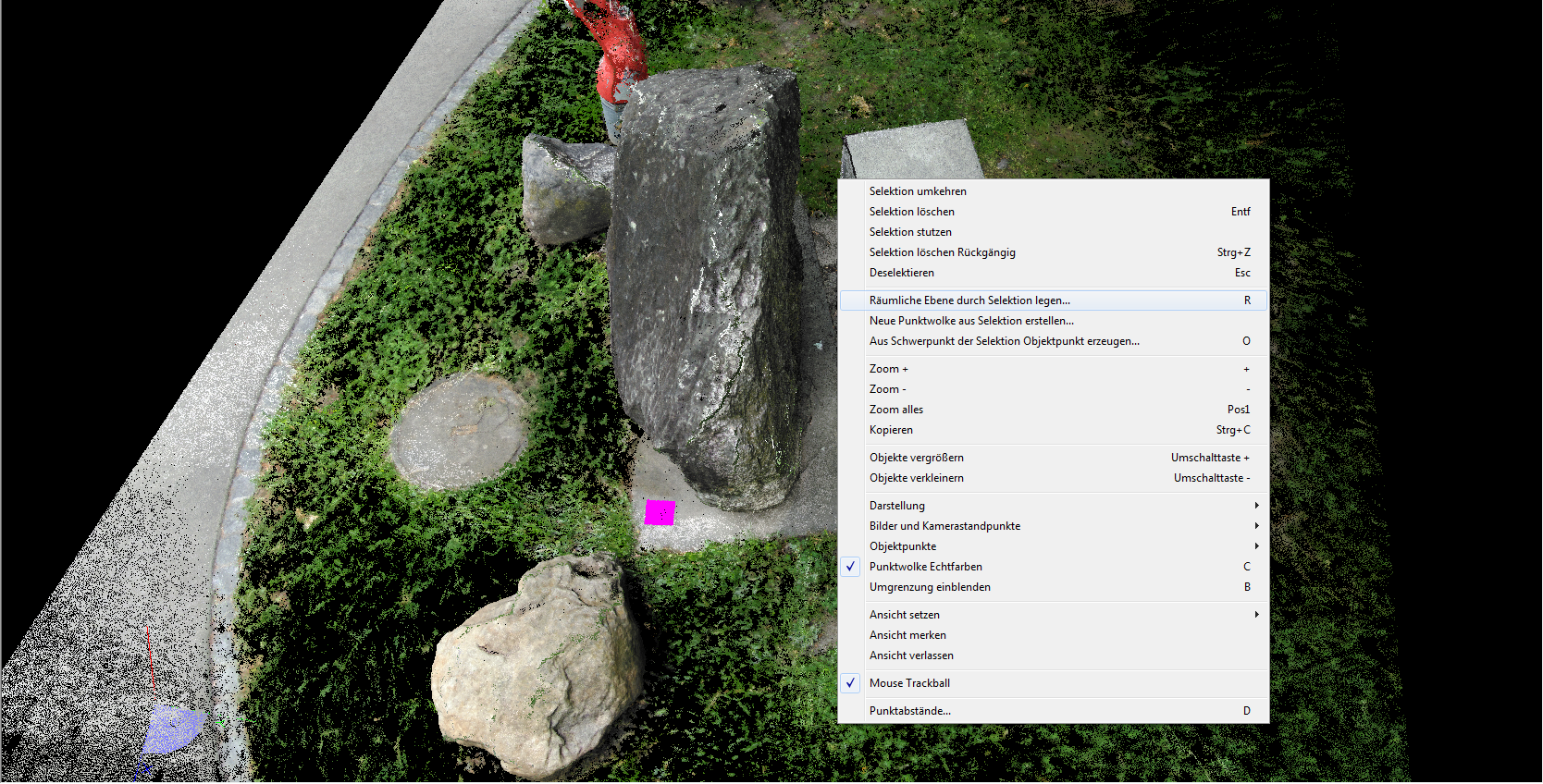
Task: Disable the 'Mouse Trackball' checked option
Action: (x=909, y=683)
